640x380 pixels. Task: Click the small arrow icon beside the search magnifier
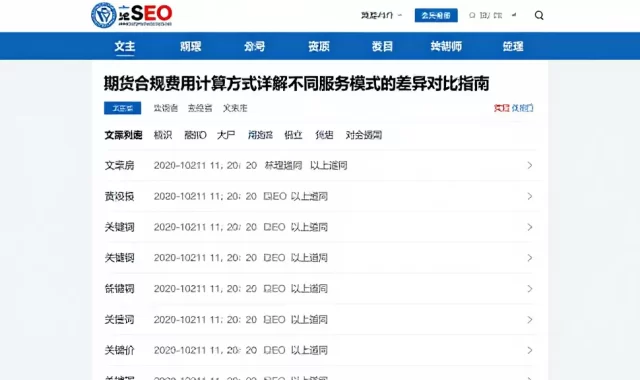(514, 15)
